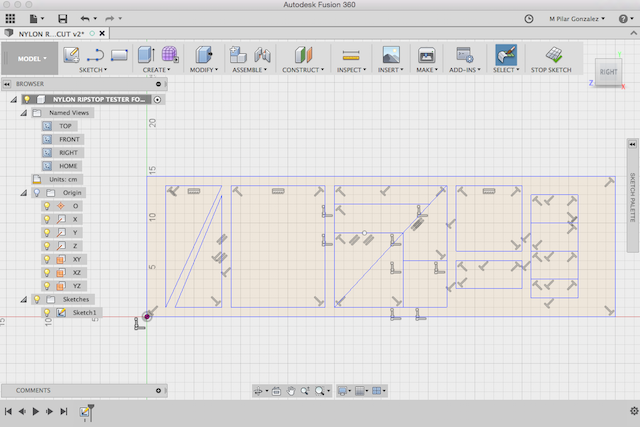The image size is (640, 427).
Task: Click the RIGHT face of view cube
Action: tap(607, 70)
